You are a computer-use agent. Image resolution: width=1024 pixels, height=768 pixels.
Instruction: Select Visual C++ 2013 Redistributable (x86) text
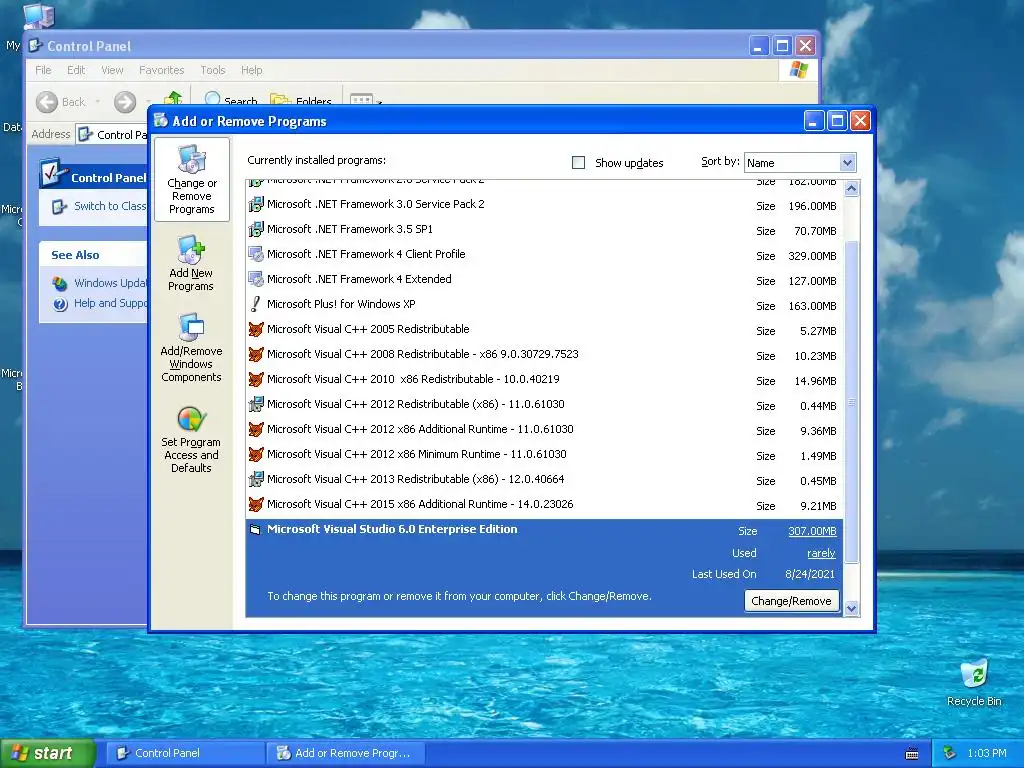coord(415,479)
